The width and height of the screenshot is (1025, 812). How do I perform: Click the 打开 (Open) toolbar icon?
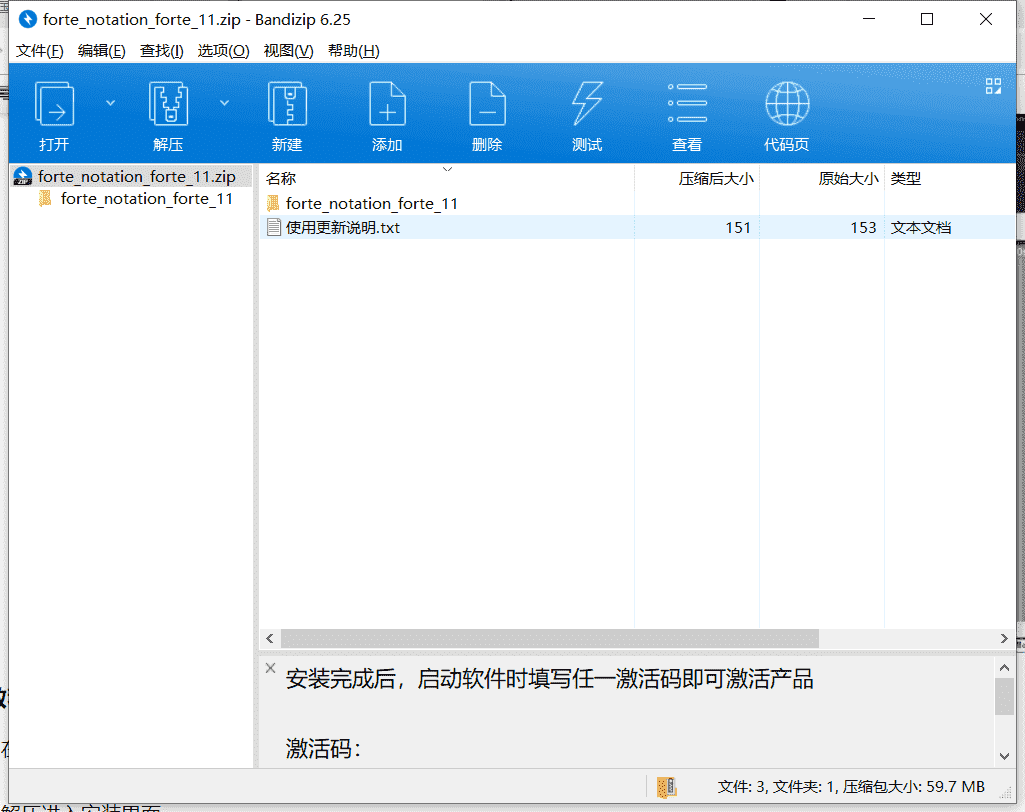(x=54, y=104)
